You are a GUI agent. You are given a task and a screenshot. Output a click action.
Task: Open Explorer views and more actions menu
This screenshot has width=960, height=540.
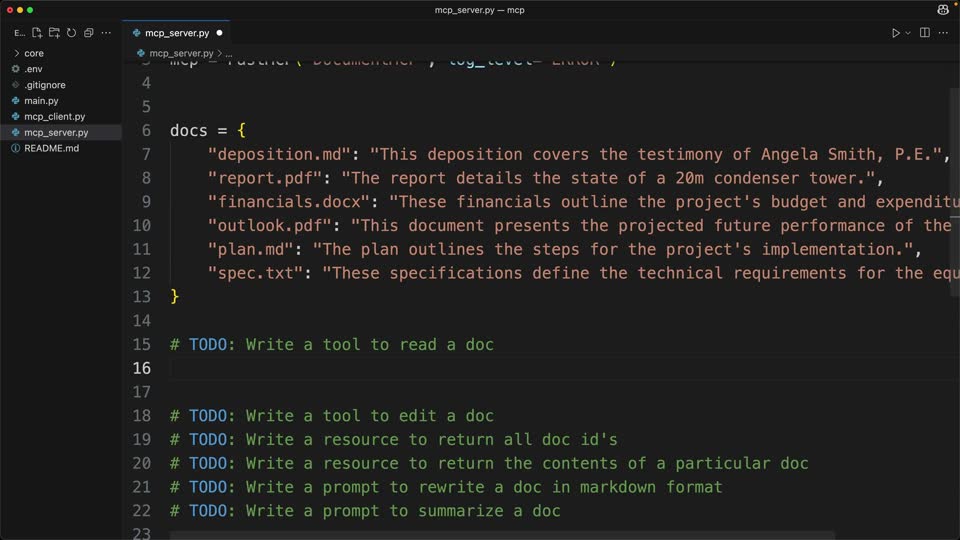pos(106,32)
